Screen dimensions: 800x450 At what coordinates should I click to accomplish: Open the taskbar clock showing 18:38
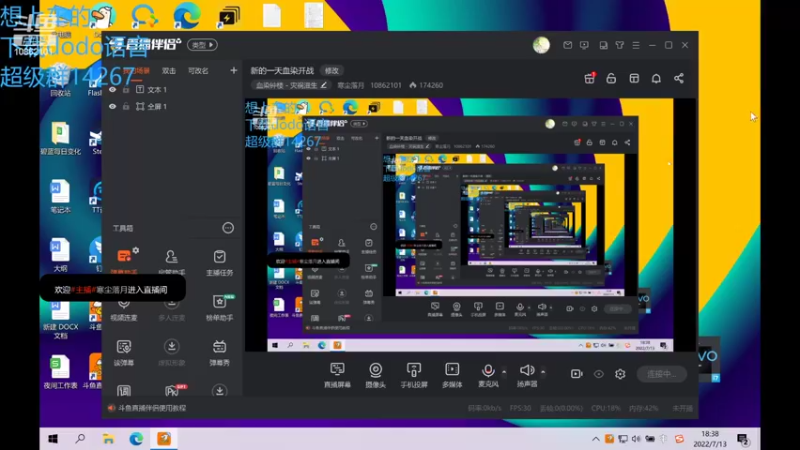pos(710,439)
